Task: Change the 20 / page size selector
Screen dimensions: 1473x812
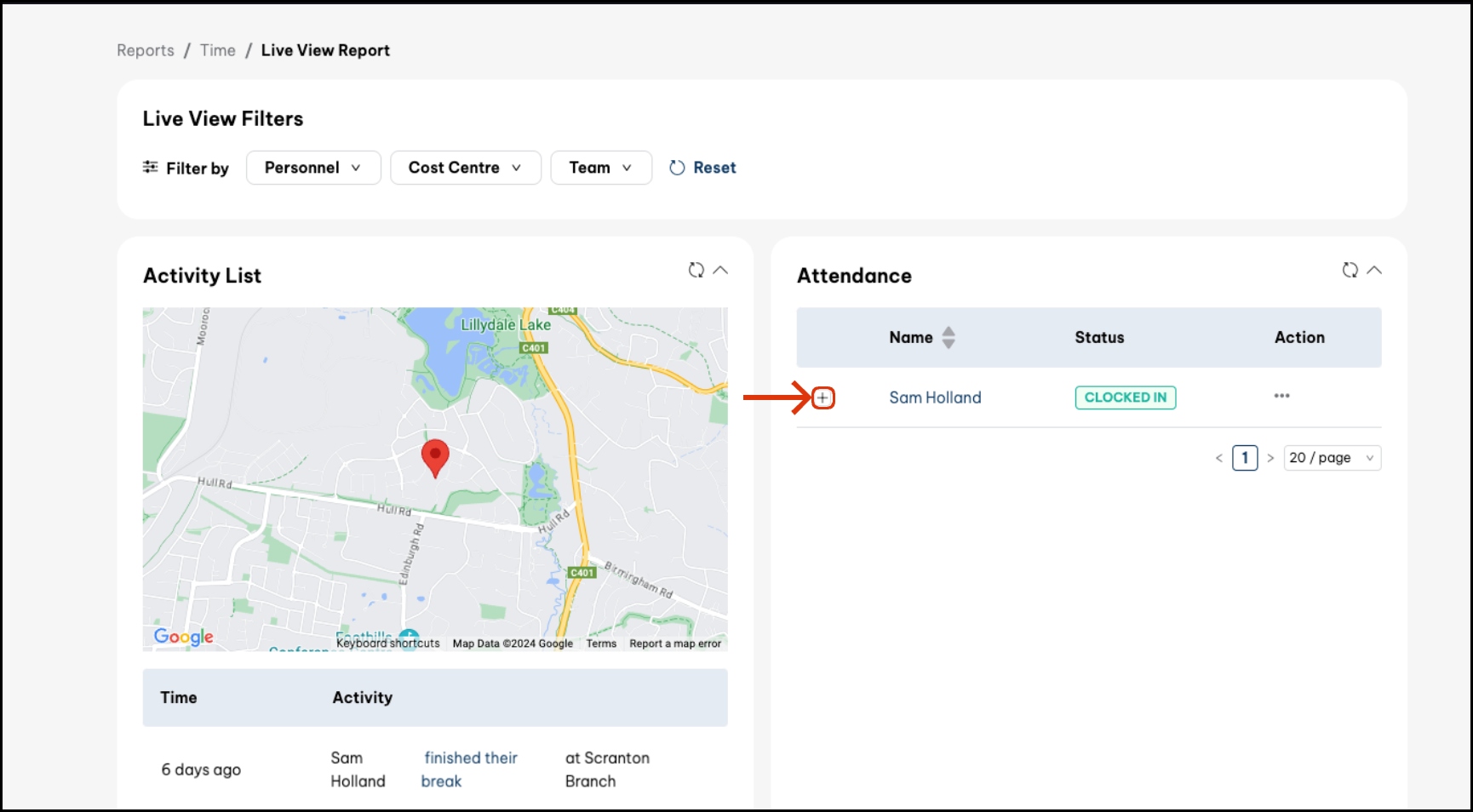Action: click(1332, 458)
